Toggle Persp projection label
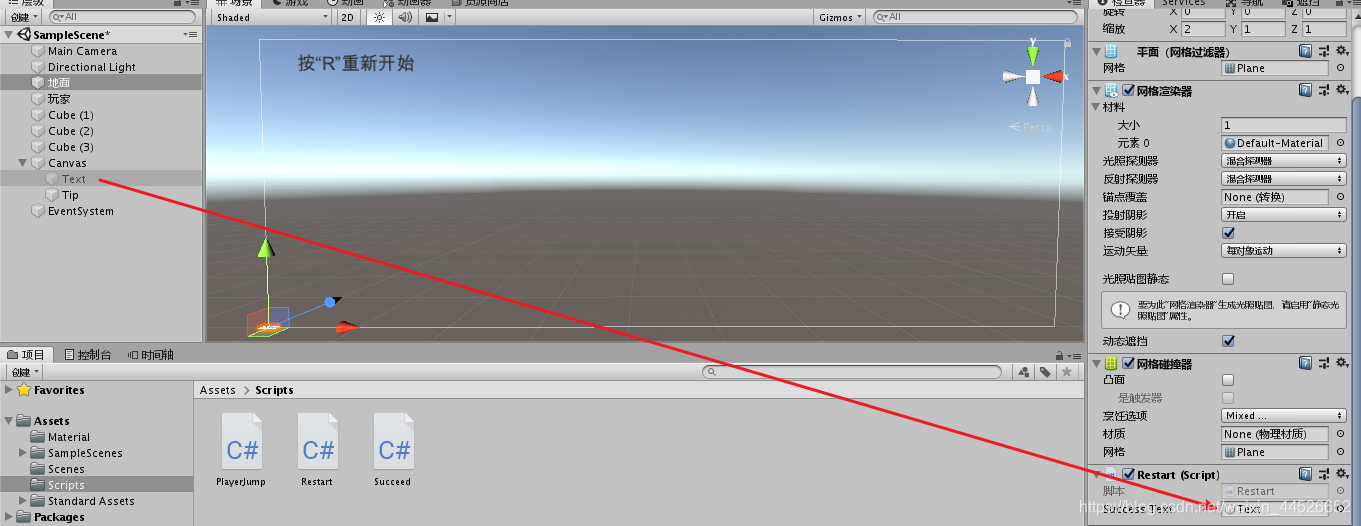The image size is (1361, 526). click(1031, 127)
